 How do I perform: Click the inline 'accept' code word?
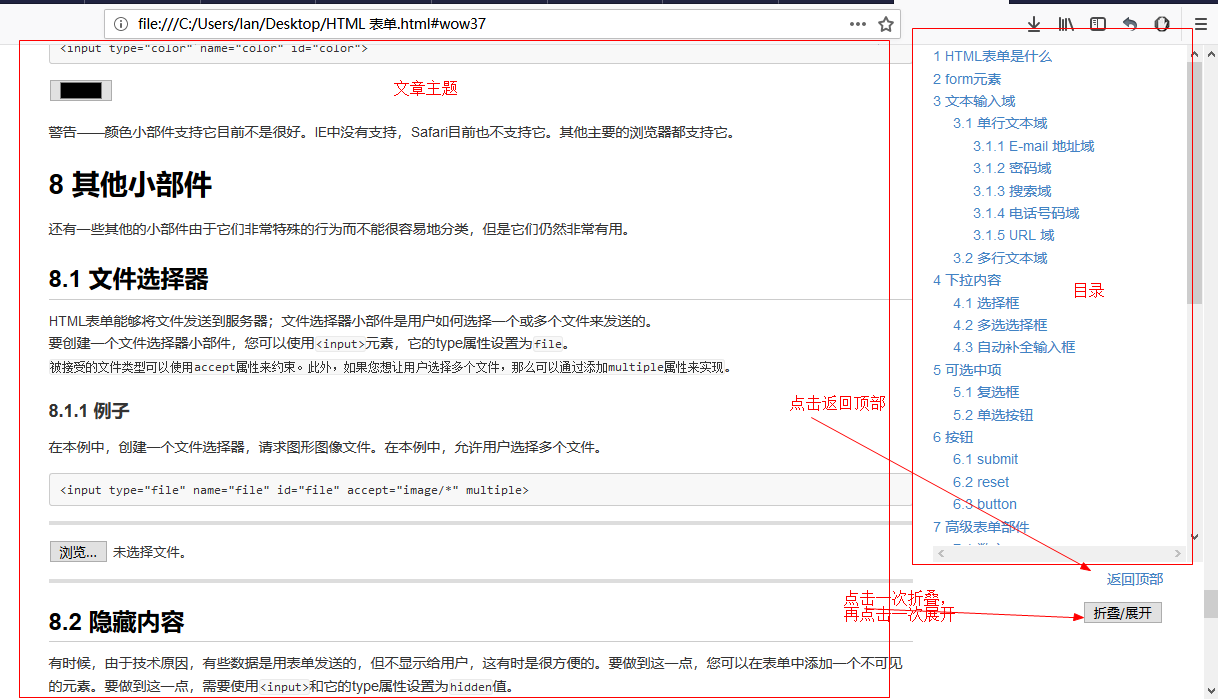[214, 367]
